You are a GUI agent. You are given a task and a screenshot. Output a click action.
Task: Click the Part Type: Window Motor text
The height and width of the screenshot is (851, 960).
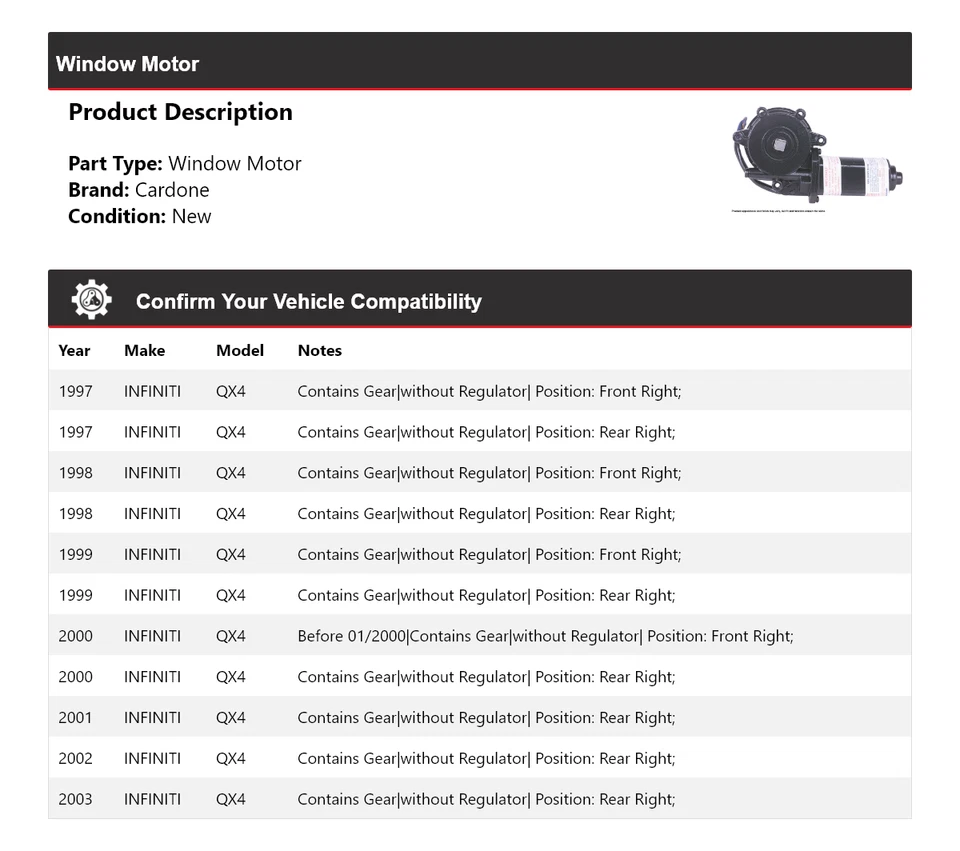pos(184,163)
